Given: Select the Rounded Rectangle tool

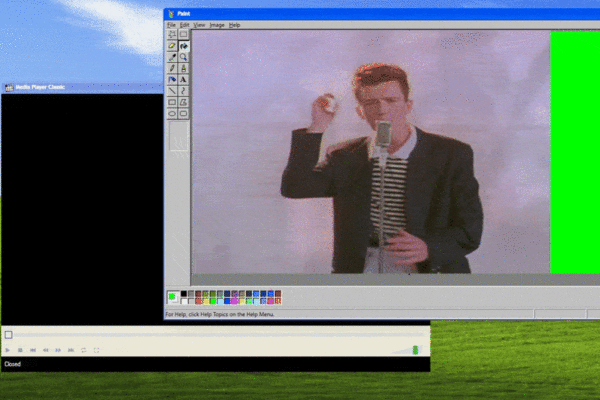Looking at the screenshot, I should pyautogui.click(x=183, y=113).
